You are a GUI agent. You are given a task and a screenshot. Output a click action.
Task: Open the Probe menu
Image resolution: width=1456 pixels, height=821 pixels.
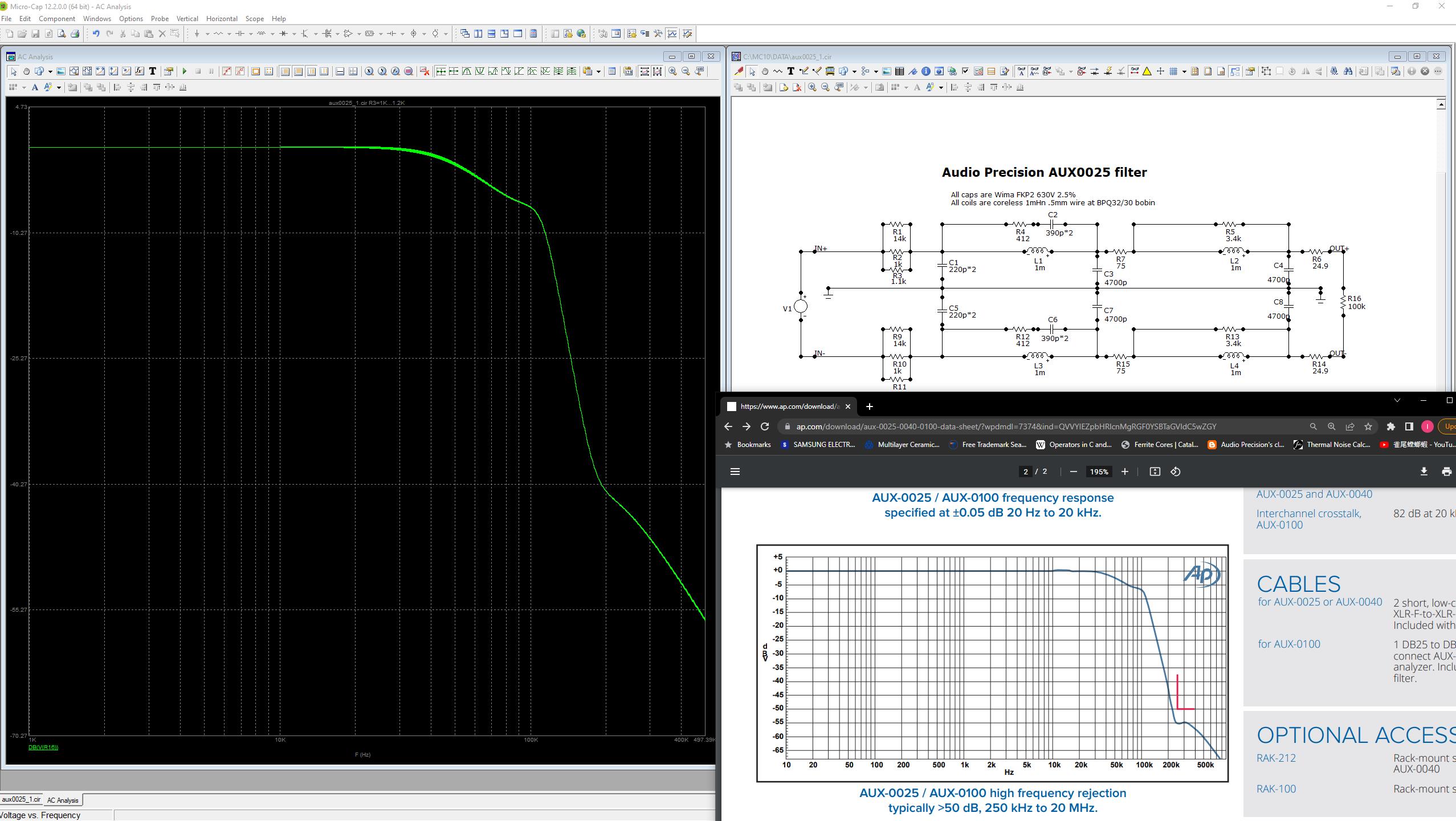pos(160,19)
